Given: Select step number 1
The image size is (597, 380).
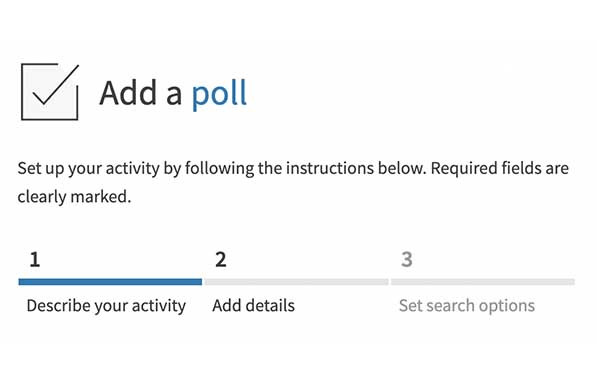Looking at the screenshot, I should [35, 260].
